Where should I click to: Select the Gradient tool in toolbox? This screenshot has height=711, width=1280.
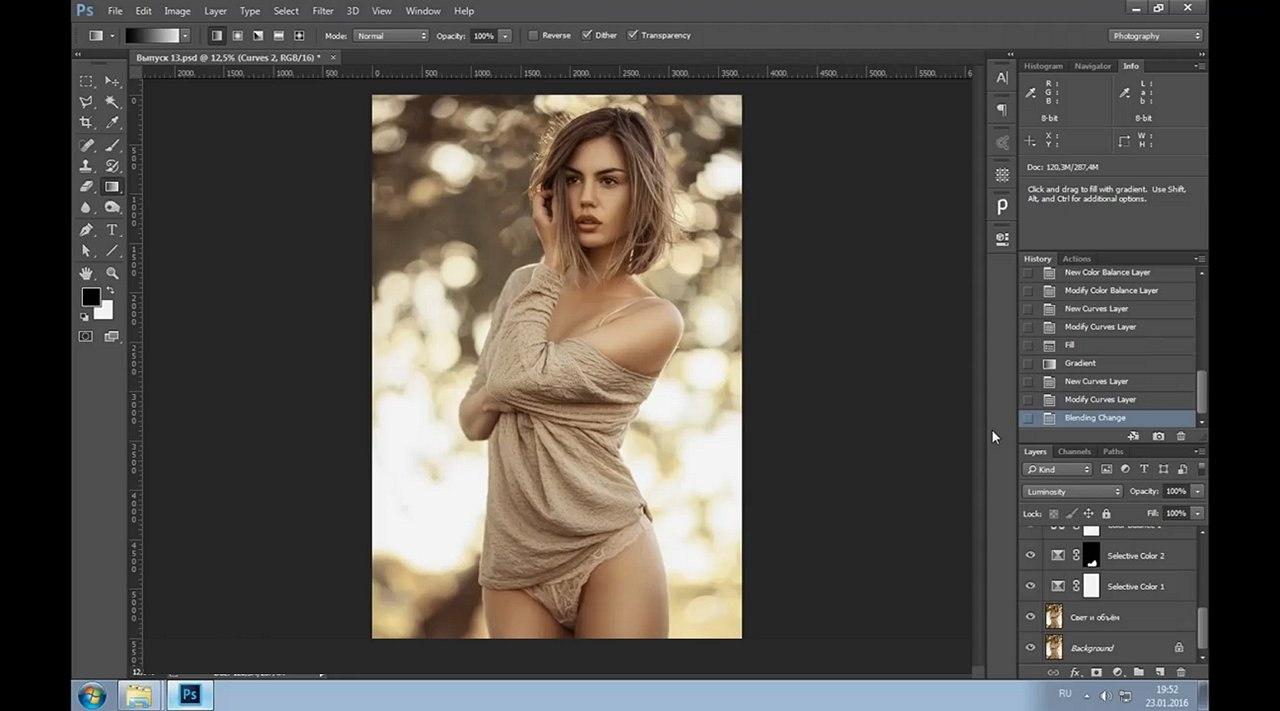(112, 187)
